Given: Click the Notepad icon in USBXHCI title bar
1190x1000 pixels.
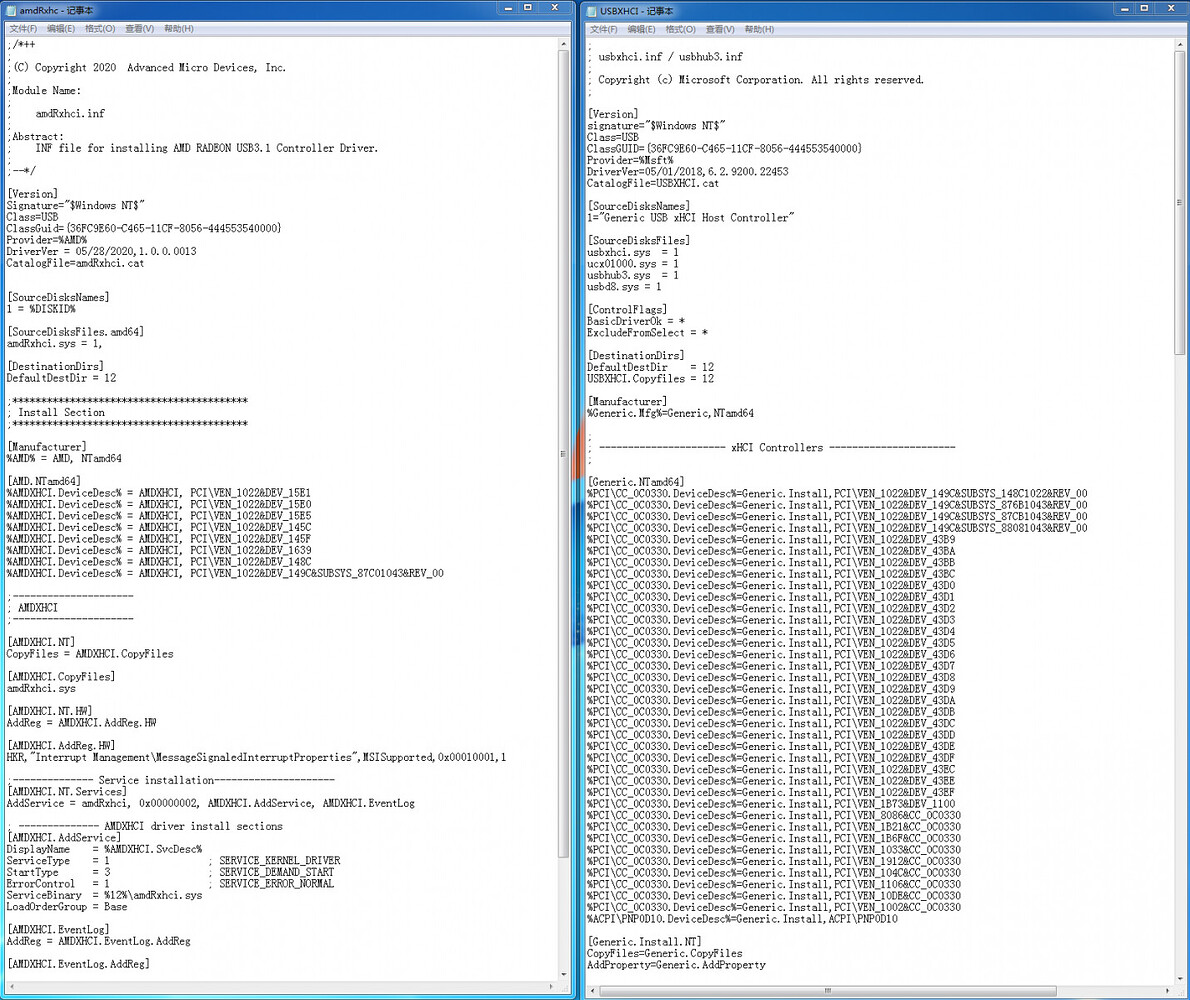Looking at the screenshot, I should point(593,10).
